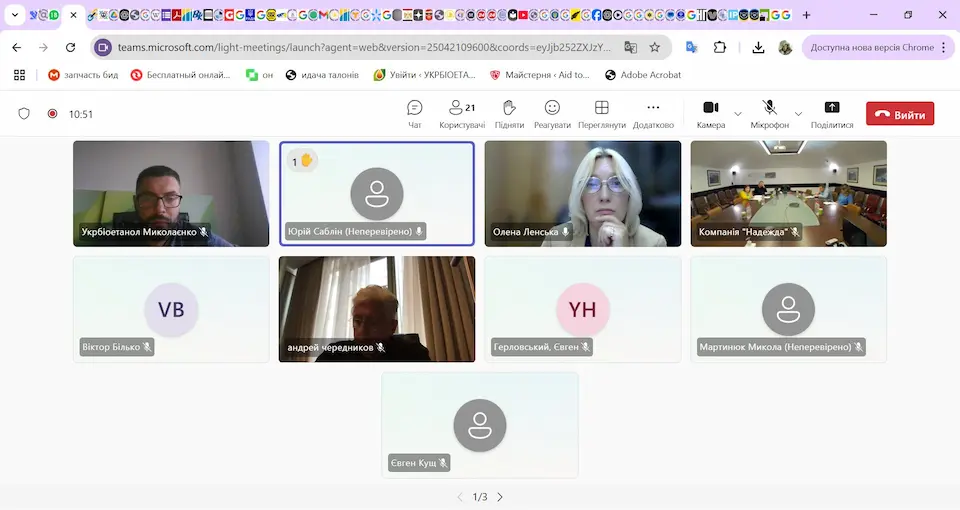
Task: Open the Chat panel
Action: coord(414,114)
